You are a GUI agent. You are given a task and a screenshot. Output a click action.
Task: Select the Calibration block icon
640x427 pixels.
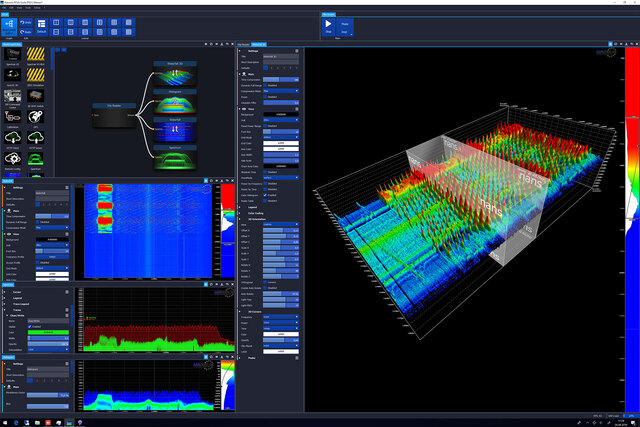(12, 118)
